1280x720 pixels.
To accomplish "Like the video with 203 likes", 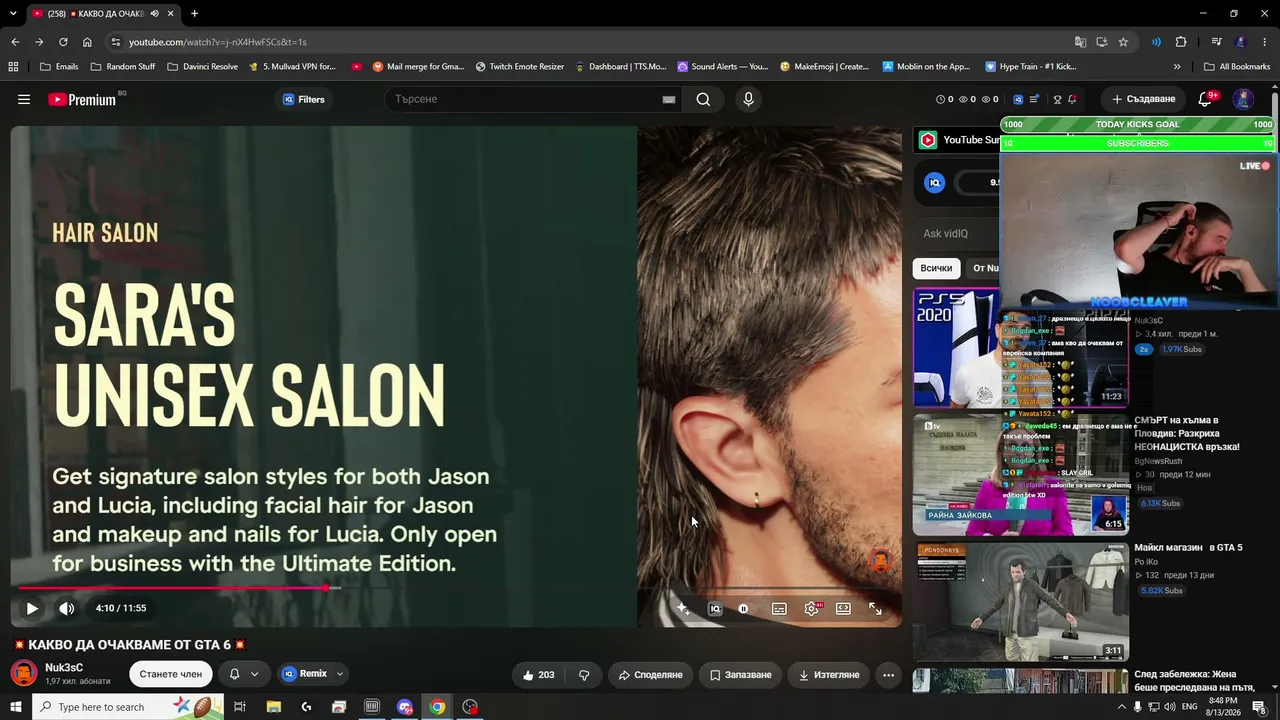I will (x=538, y=675).
